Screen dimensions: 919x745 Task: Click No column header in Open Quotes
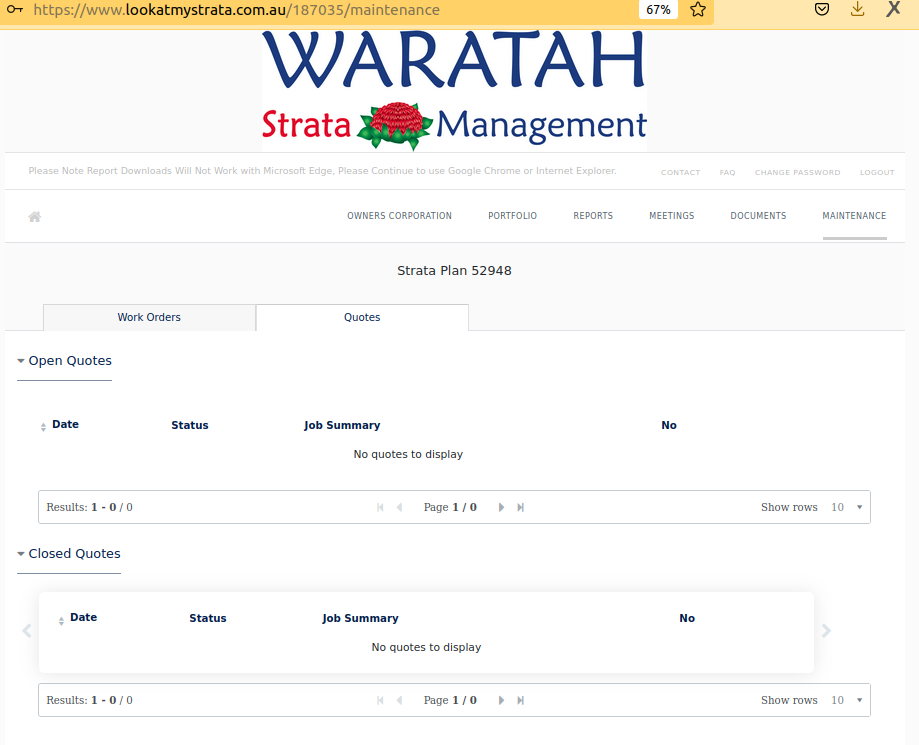click(669, 425)
